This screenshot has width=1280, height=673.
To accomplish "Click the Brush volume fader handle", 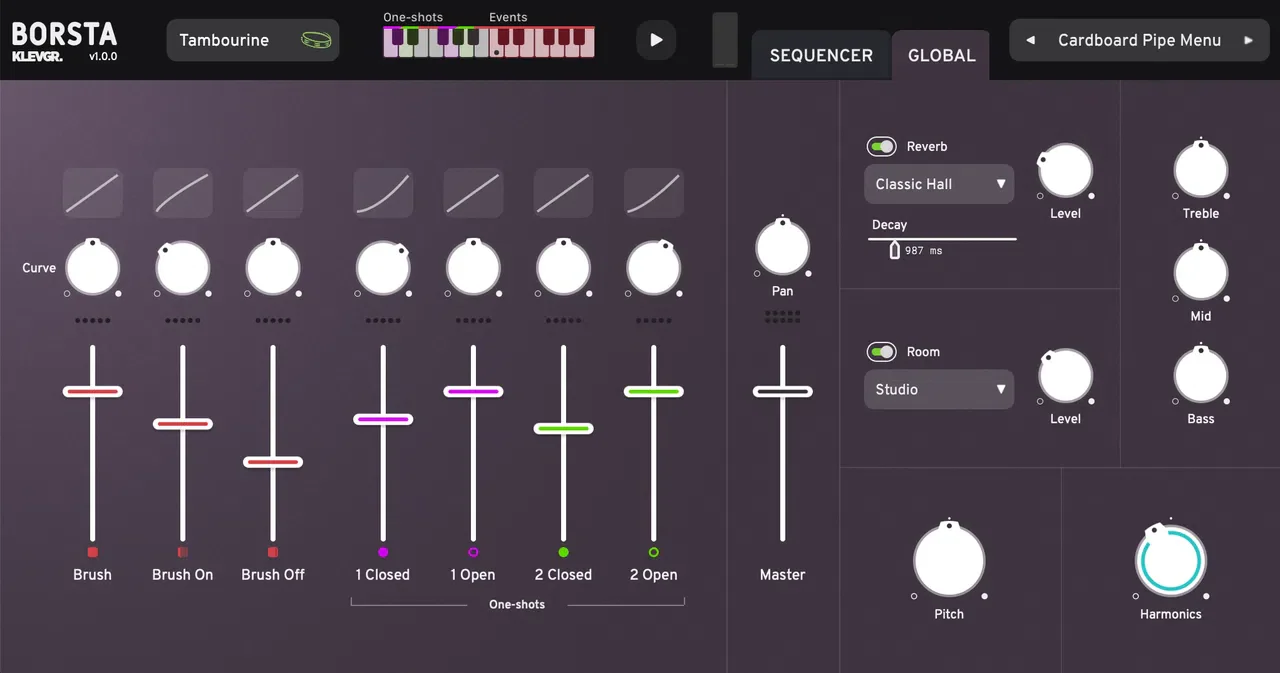I will tap(93, 391).
